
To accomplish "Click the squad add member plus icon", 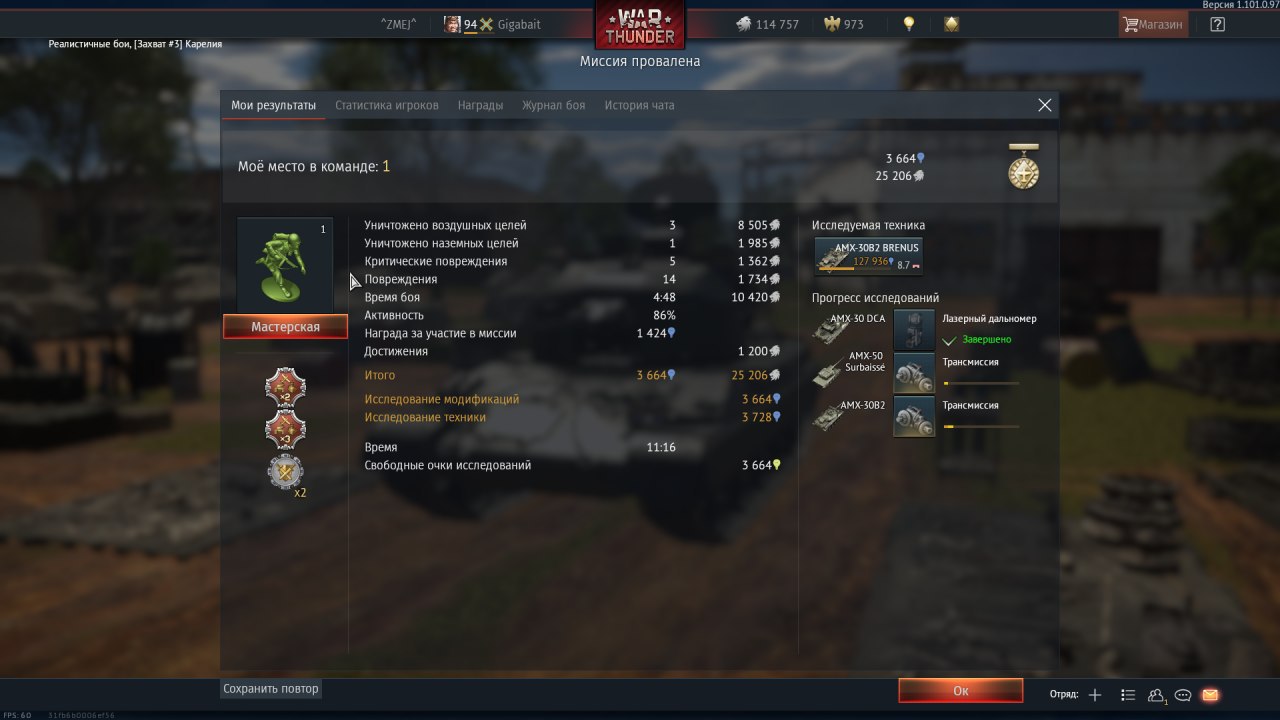I will [x=1095, y=695].
